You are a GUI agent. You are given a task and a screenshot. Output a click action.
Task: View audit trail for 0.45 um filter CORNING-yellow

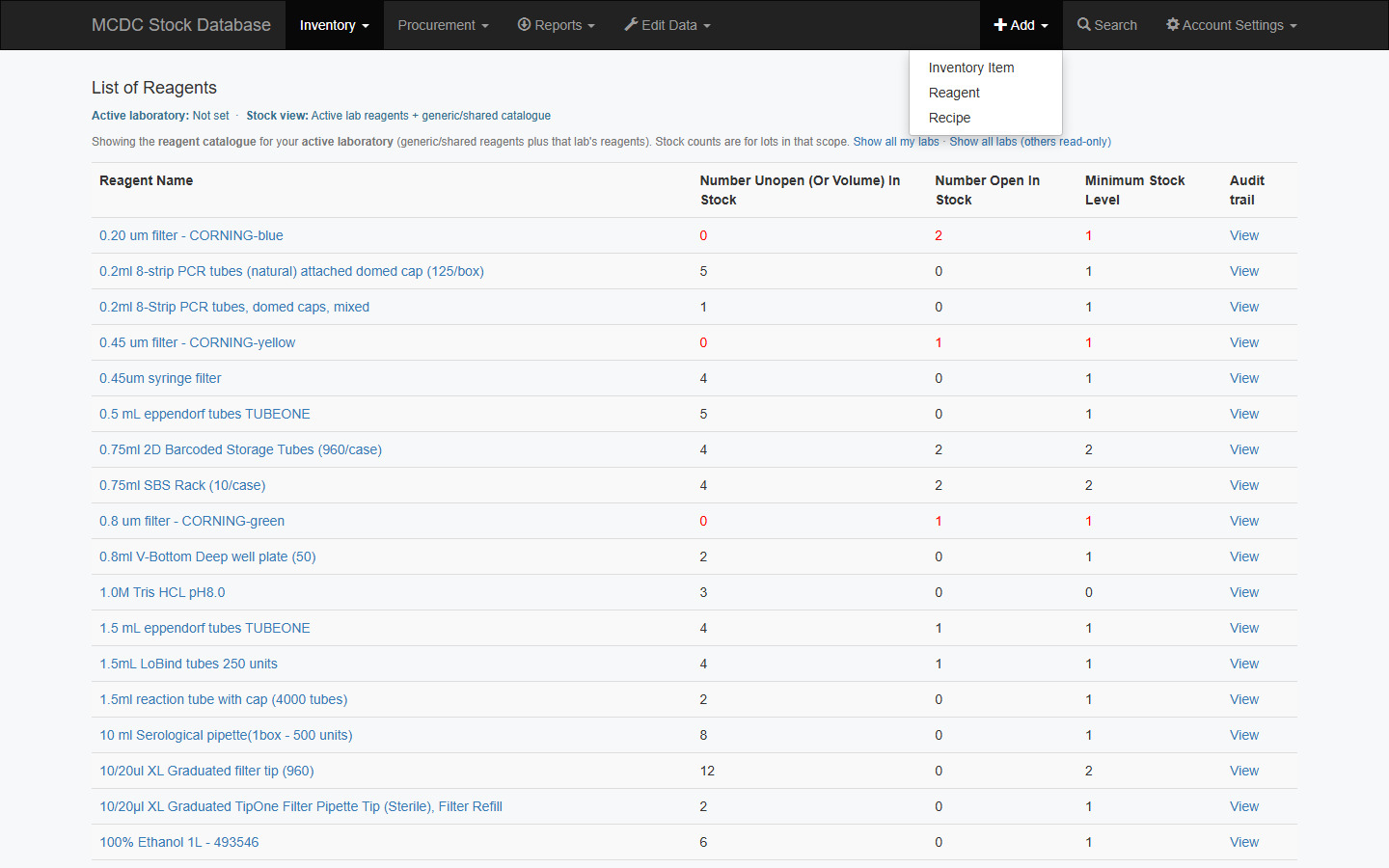click(x=1244, y=342)
